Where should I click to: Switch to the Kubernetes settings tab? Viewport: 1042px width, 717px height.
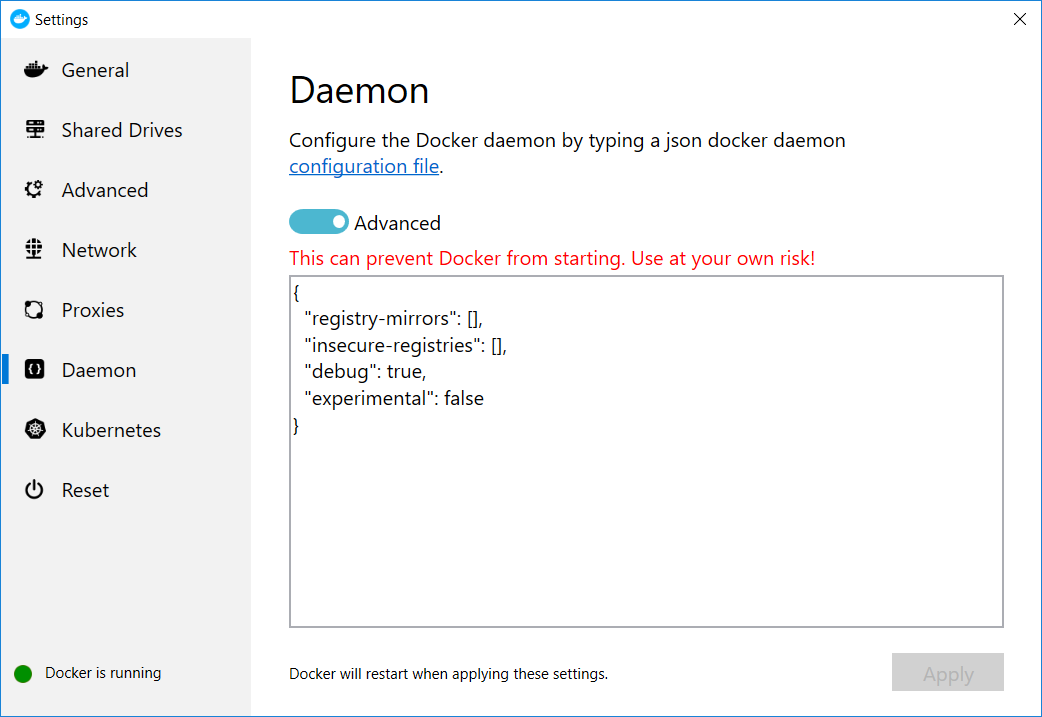(x=111, y=429)
